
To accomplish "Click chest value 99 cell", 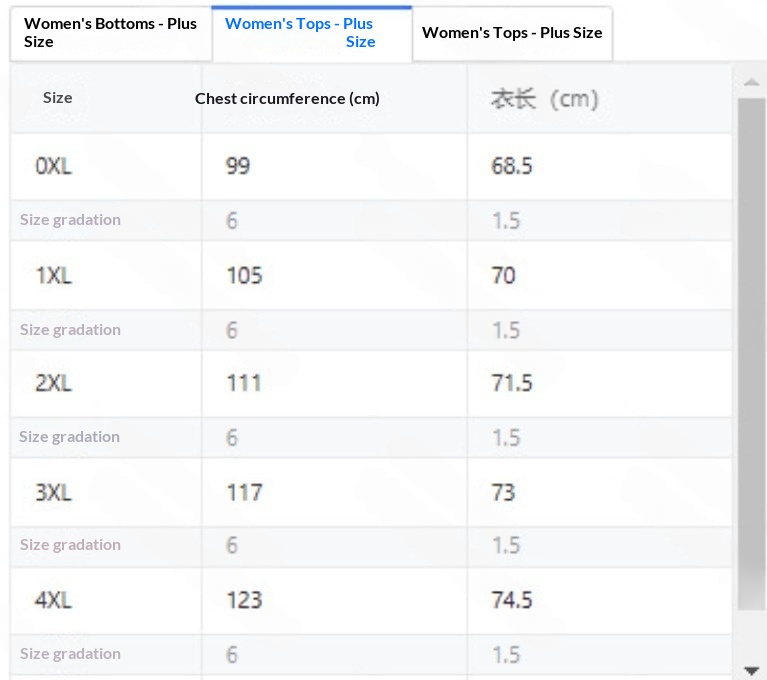I will (238, 166).
